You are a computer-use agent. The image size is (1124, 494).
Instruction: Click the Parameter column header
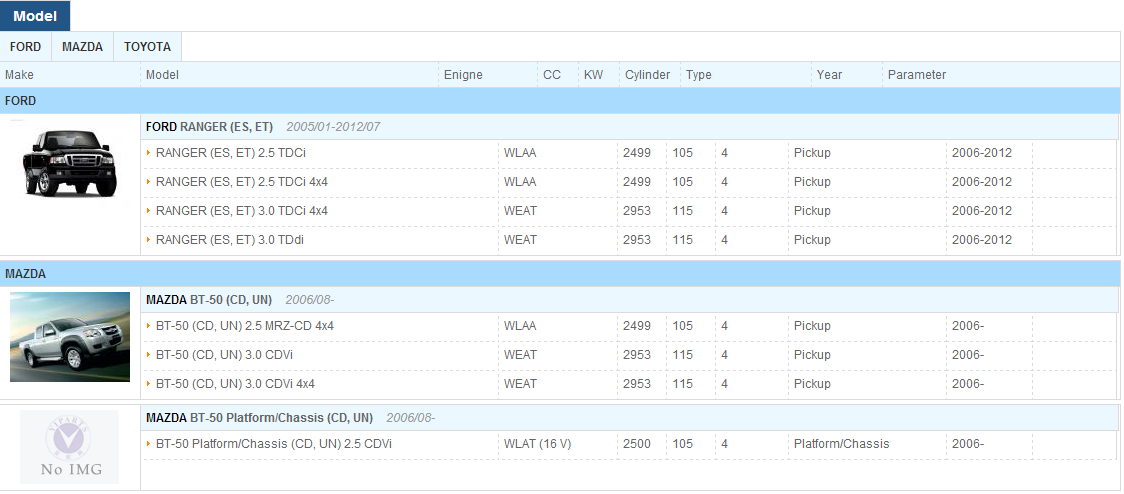click(917, 75)
